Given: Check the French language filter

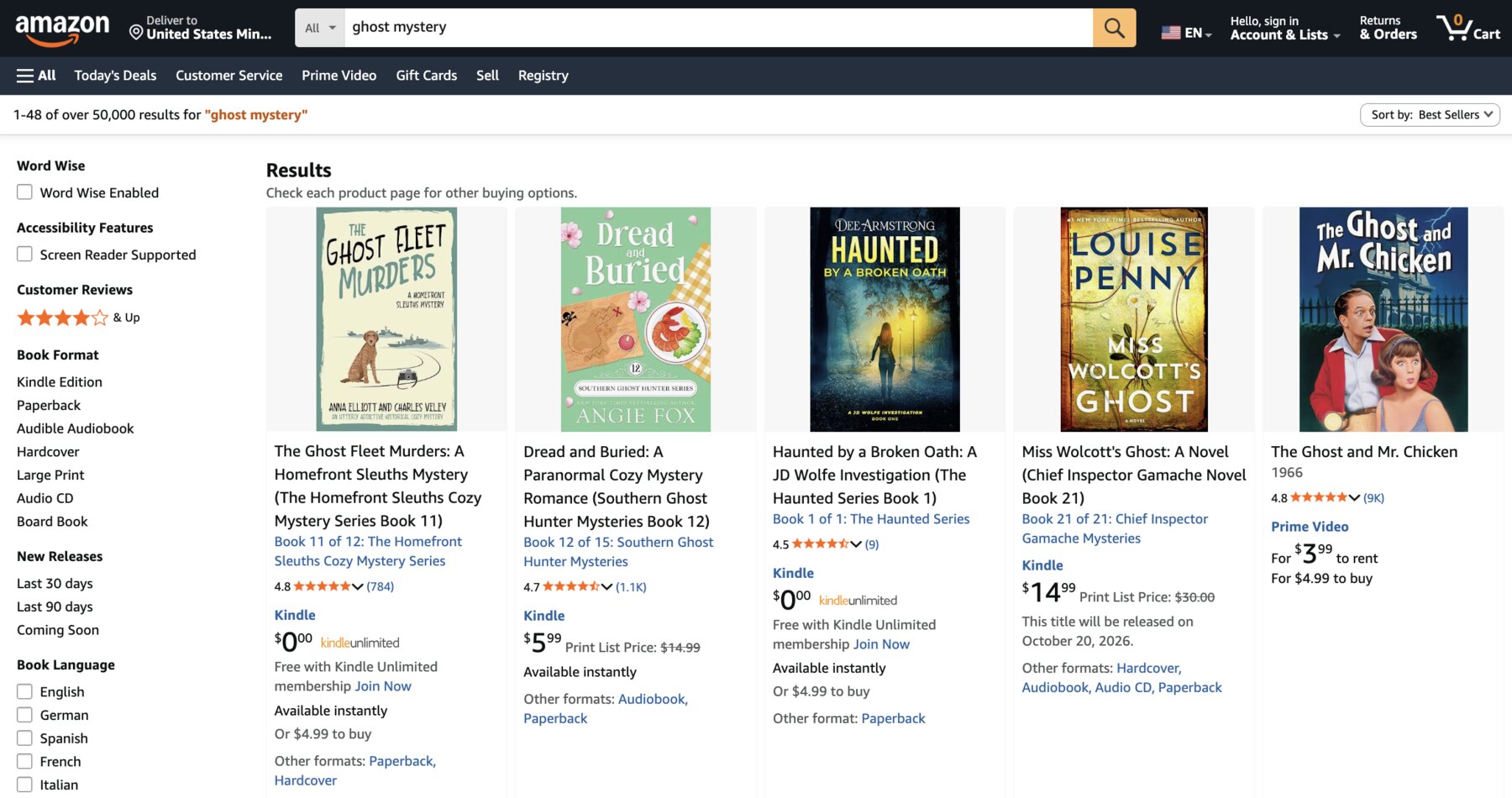Looking at the screenshot, I should tap(25, 762).
